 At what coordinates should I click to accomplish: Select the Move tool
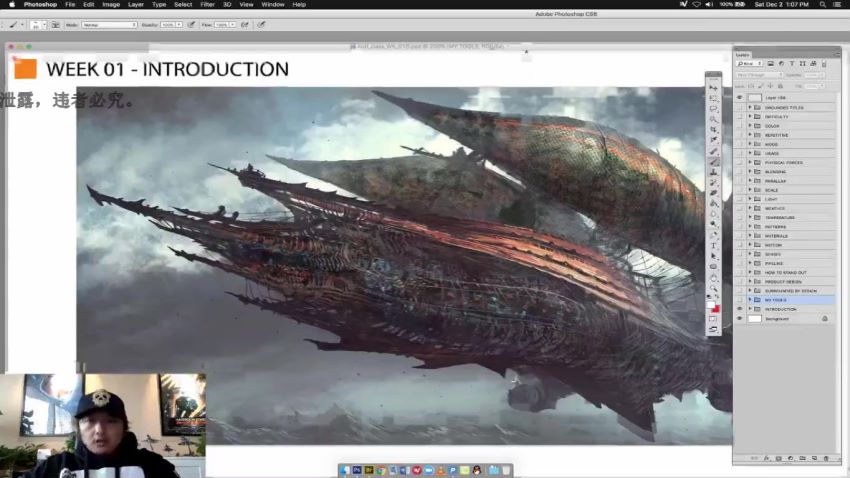713,88
